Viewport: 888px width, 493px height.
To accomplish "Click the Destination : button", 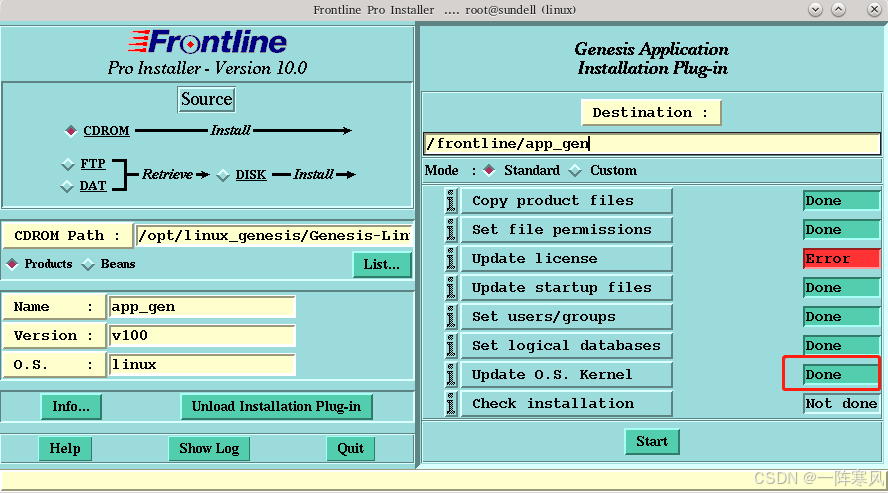I will coord(651,113).
